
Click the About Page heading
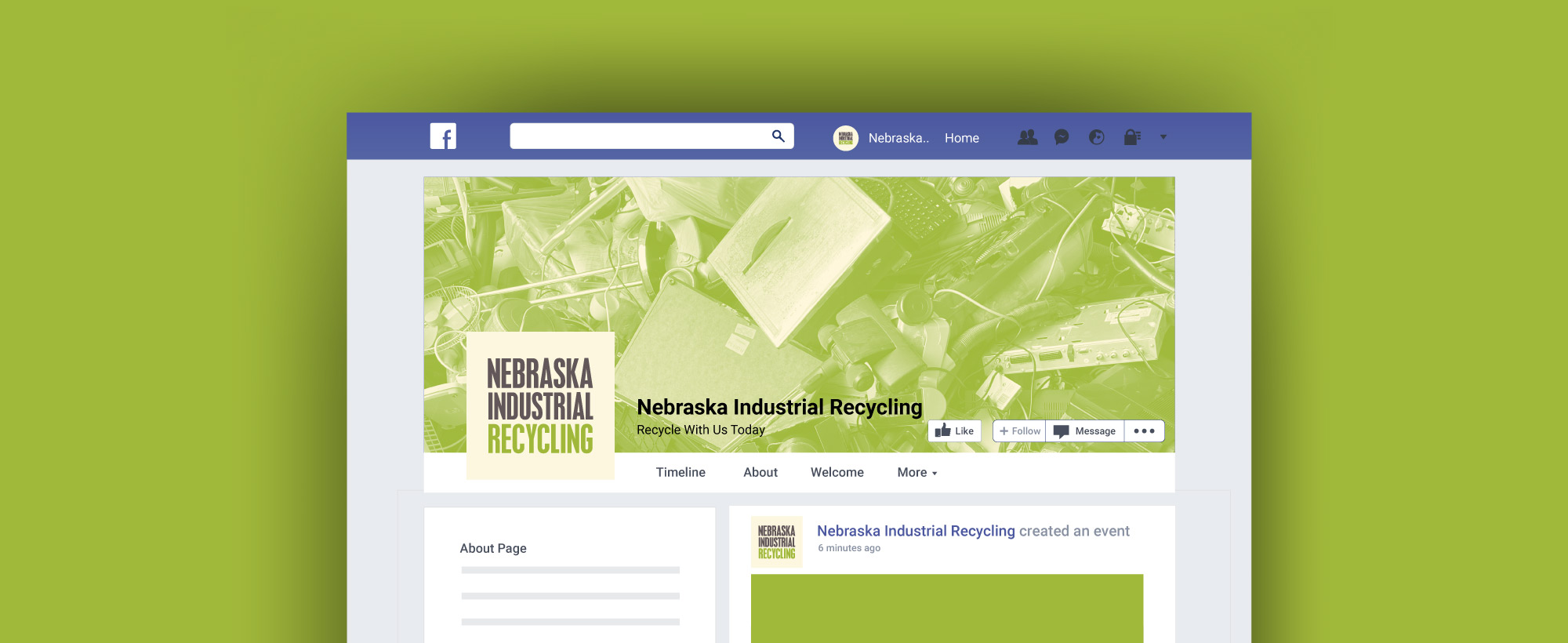493,548
